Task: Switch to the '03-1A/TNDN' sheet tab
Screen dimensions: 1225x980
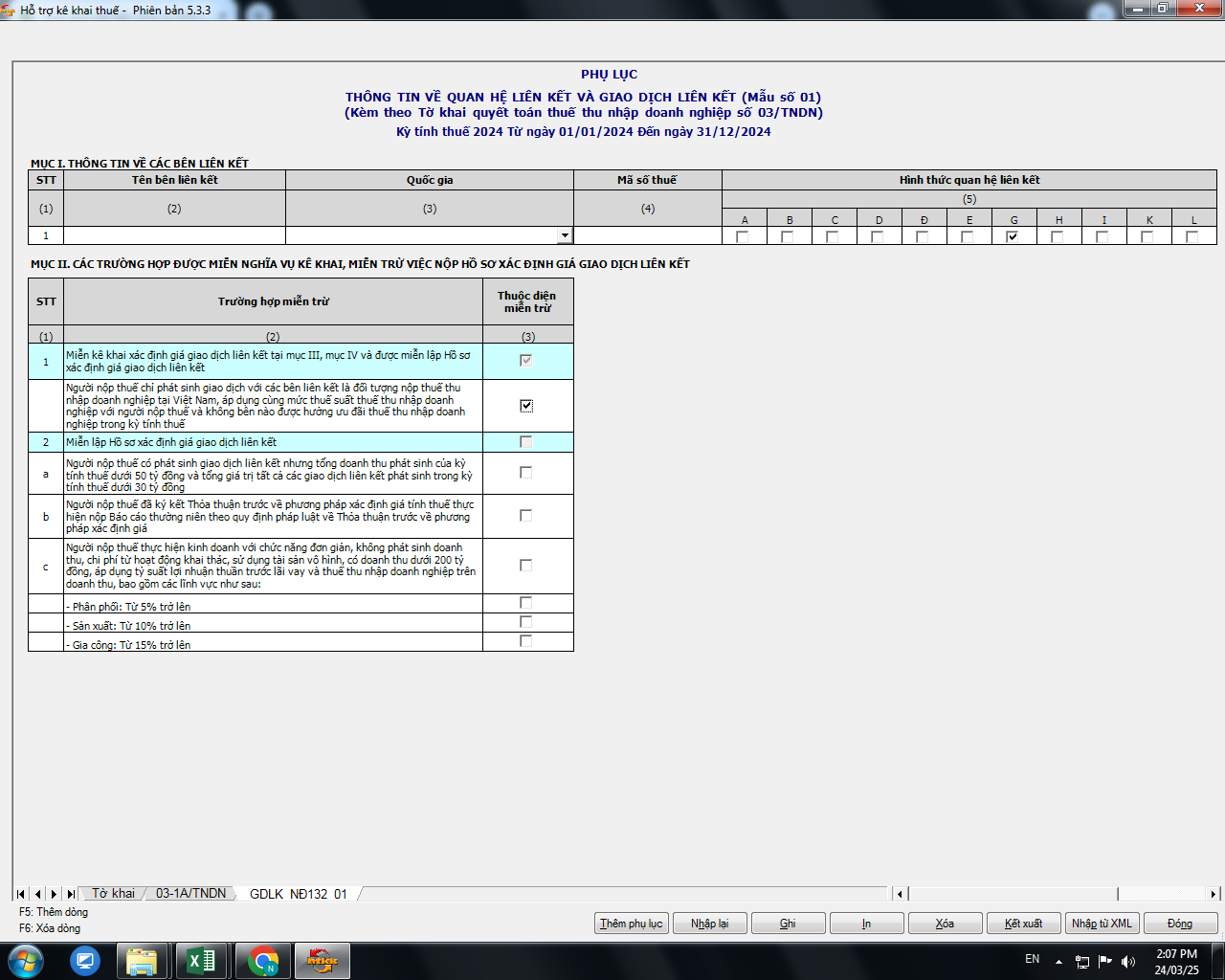Action: [x=190, y=893]
